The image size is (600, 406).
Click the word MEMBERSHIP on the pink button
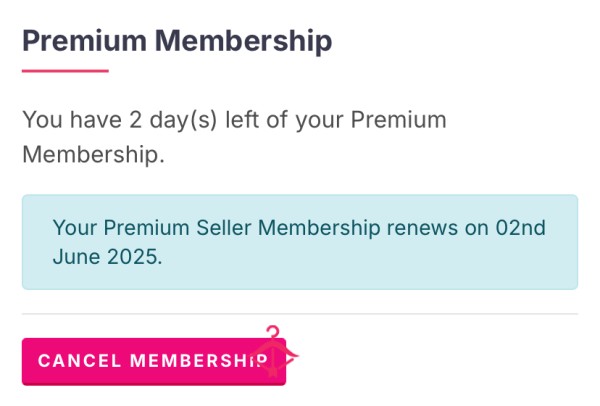(x=199, y=361)
